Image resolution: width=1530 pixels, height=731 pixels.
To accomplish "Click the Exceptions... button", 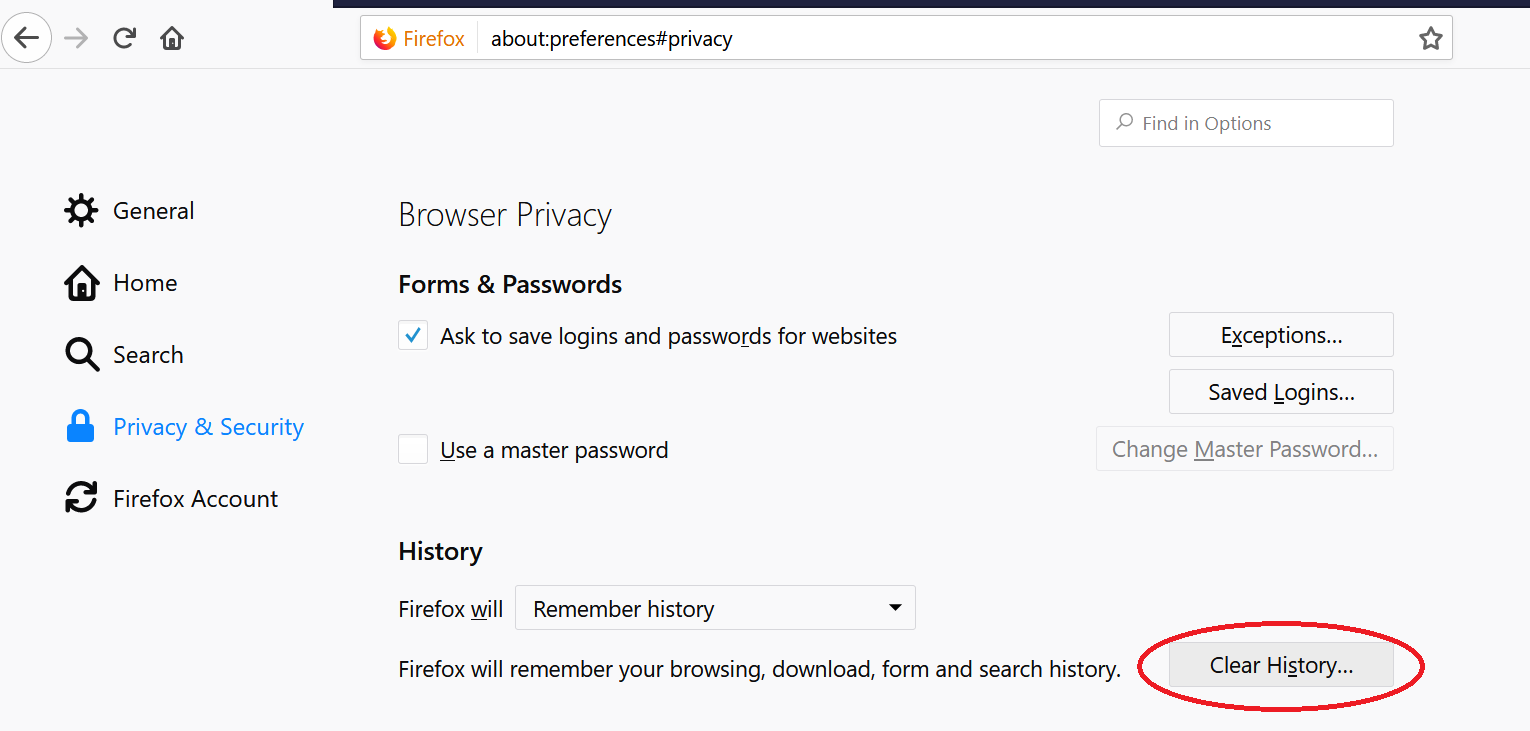I will click(x=1281, y=335).
